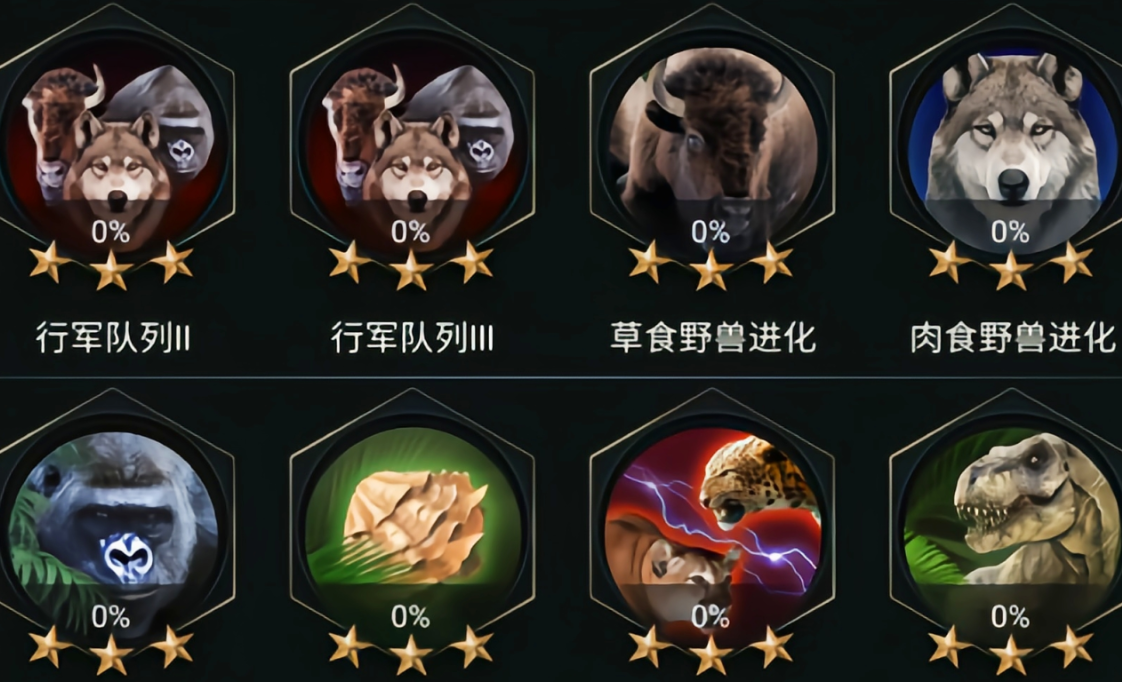Click the 行军队列II label
Viewport: 1122px width, 682px height.
pos(113,338)
